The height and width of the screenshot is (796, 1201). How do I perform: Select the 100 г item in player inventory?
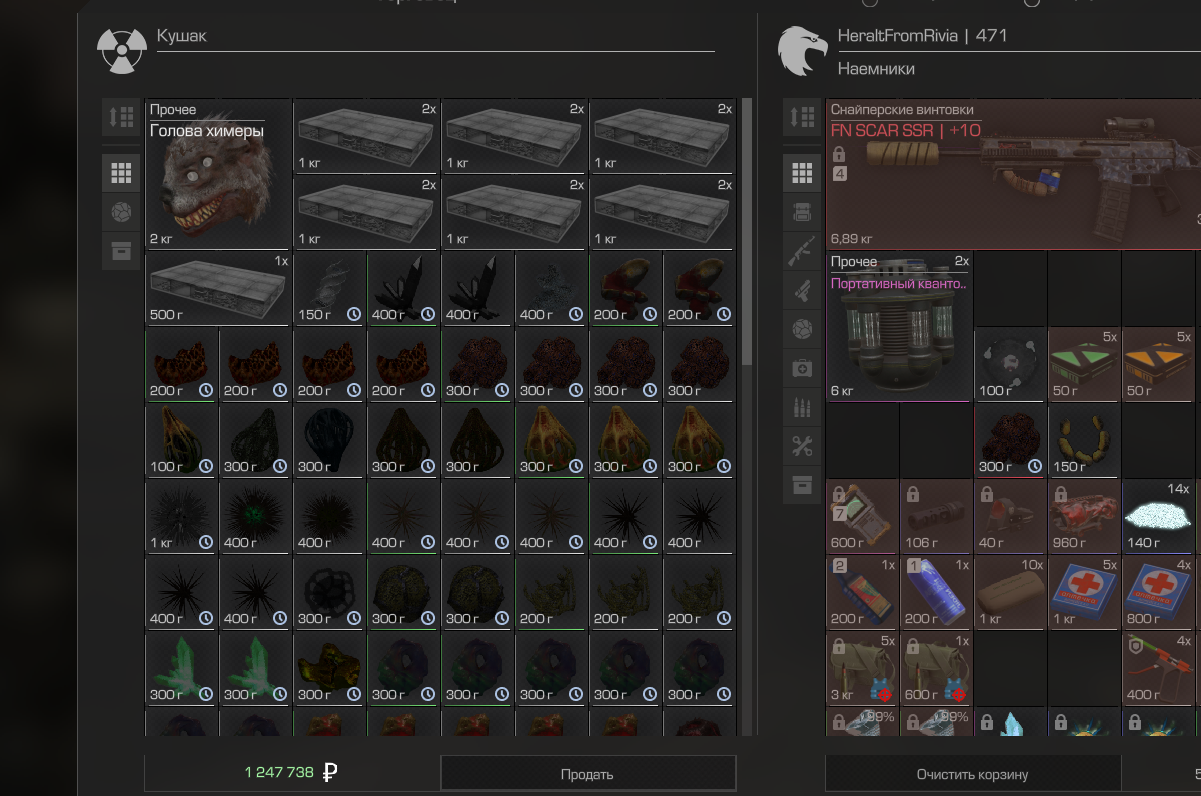tap(1010, 364)
